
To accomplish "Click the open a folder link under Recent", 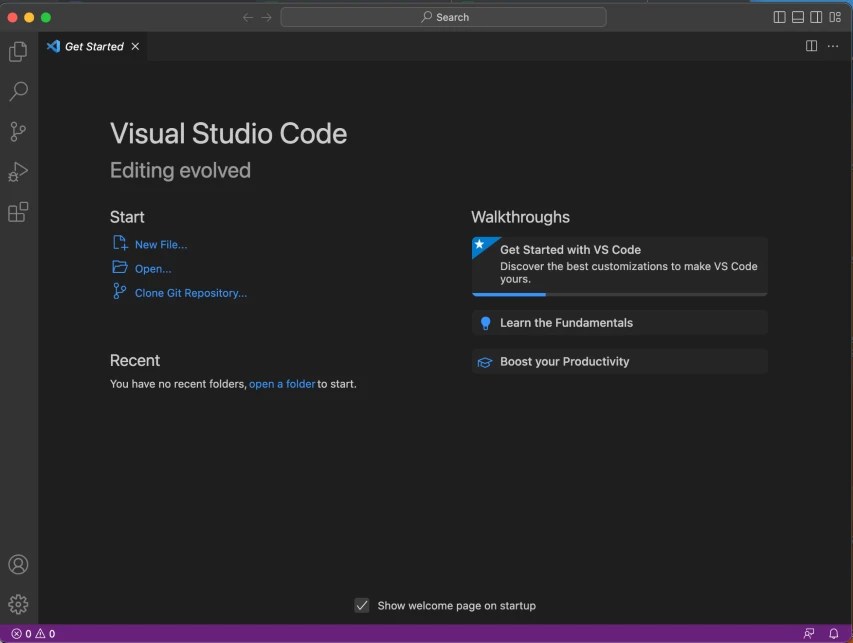I will pyautogui.click(x=282, y=383).
